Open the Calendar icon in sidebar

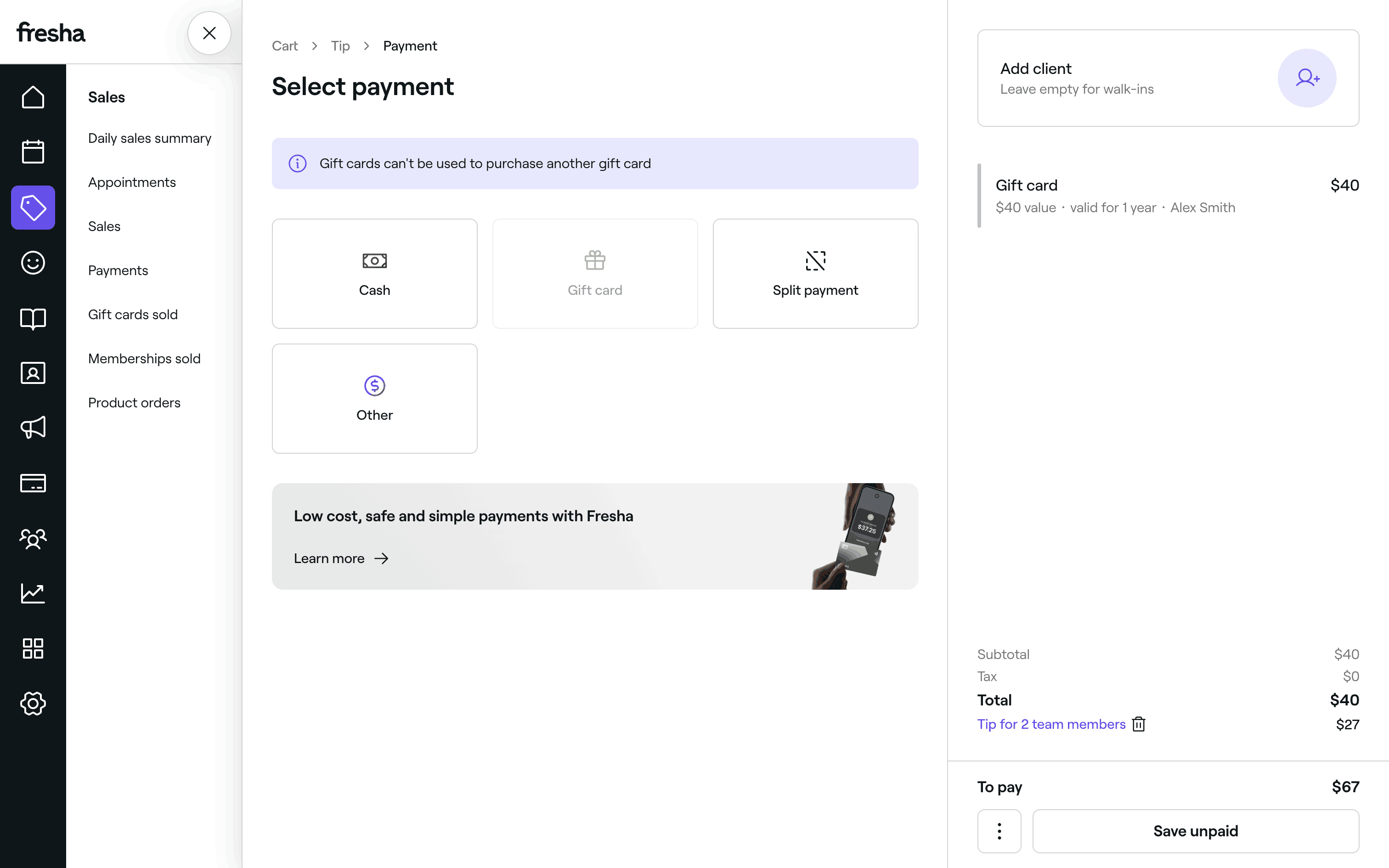(x=33, y=152)
